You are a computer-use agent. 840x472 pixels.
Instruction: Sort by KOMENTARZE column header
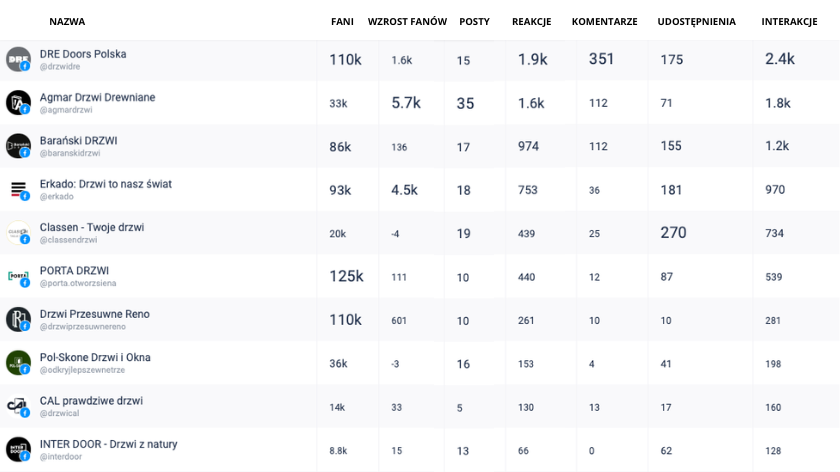pos(604,21)
